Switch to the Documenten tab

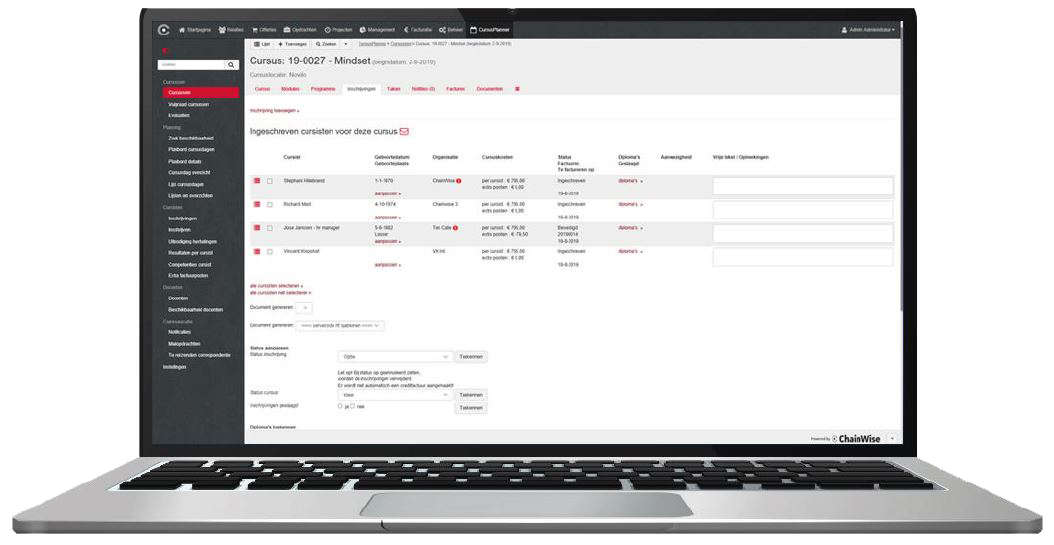click(489, 89)
